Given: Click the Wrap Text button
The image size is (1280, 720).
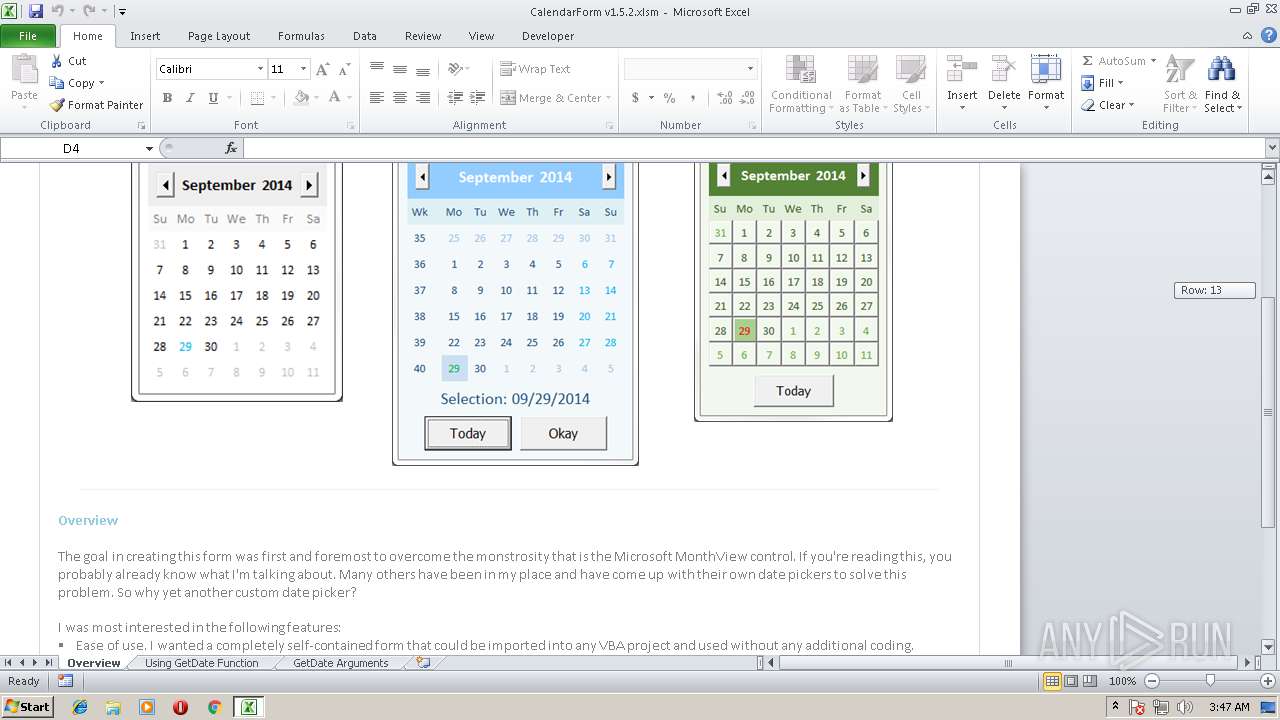Looking at the screenshot, I should 535,69.
